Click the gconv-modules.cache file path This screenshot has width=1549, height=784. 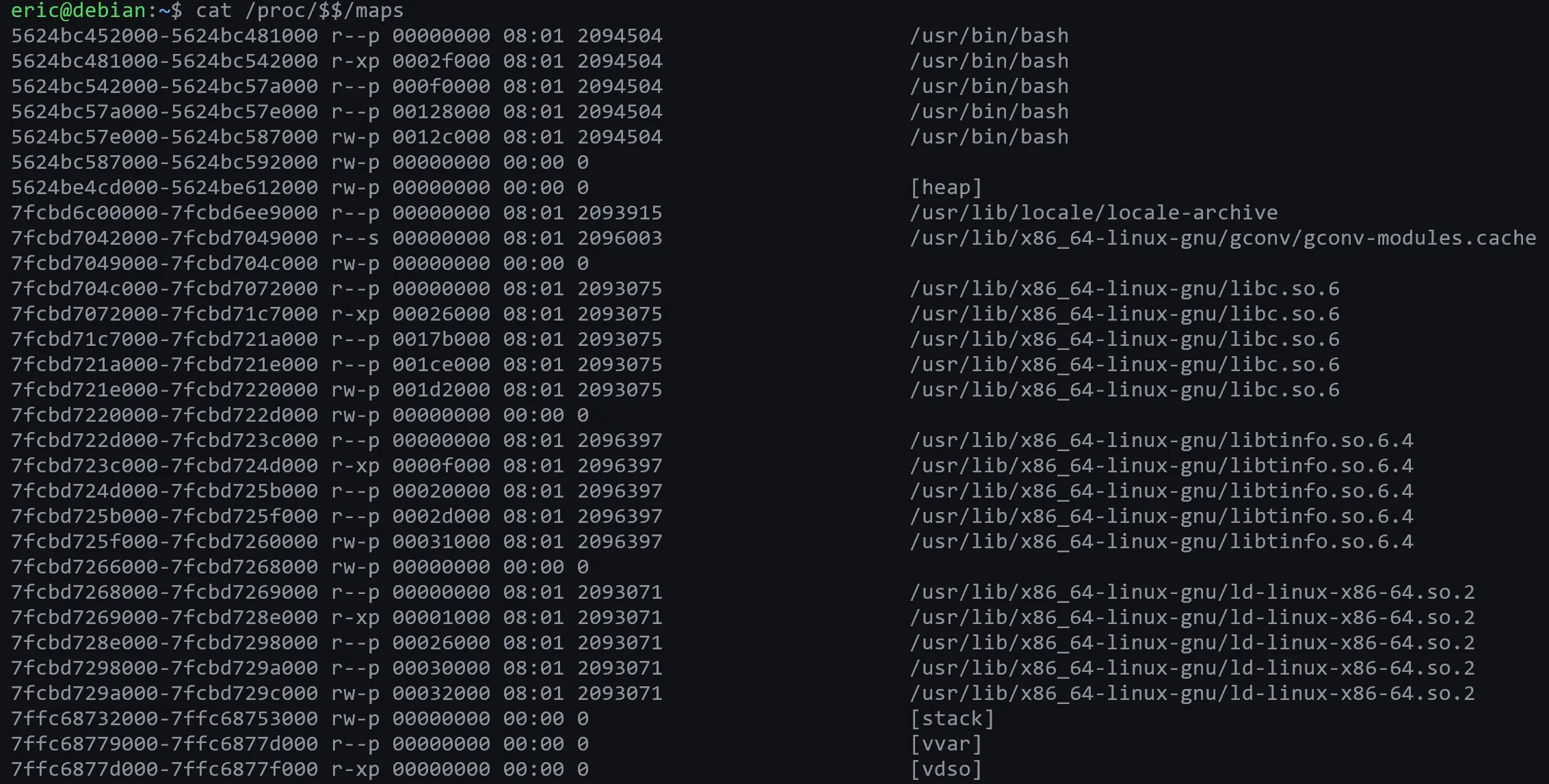point(1222,238)
